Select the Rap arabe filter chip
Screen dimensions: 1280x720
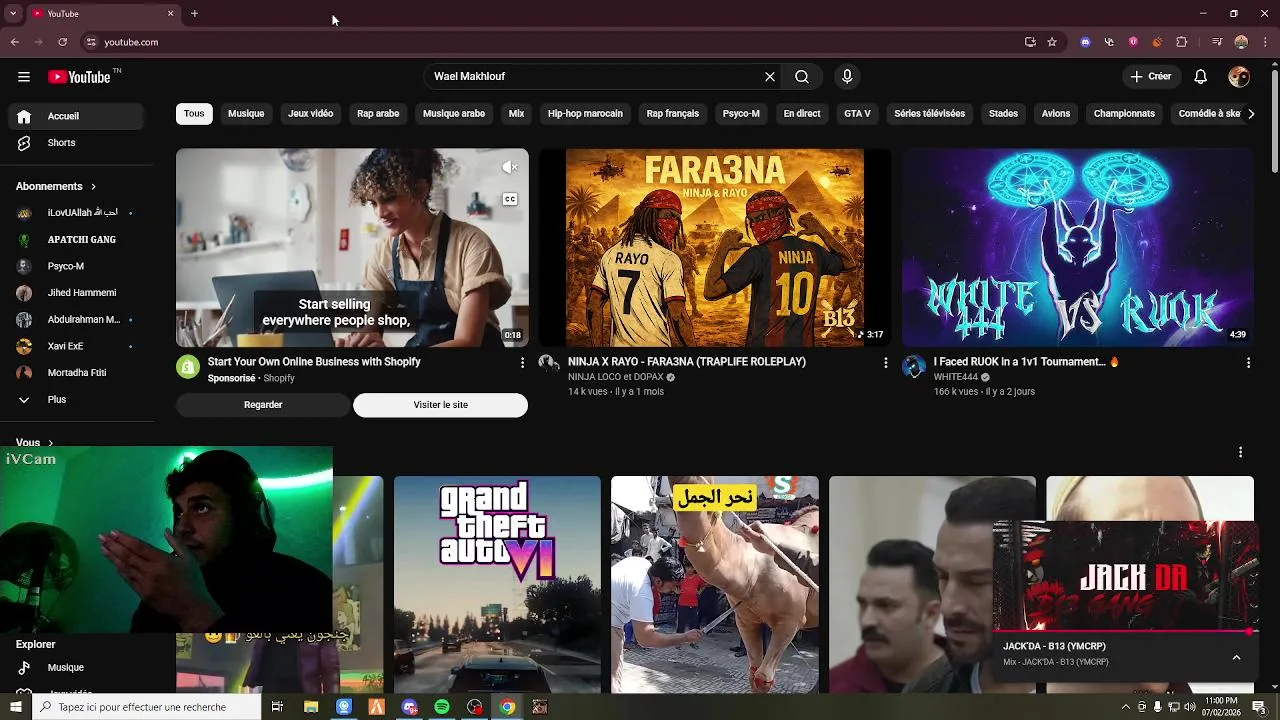(x=378, y=114)
